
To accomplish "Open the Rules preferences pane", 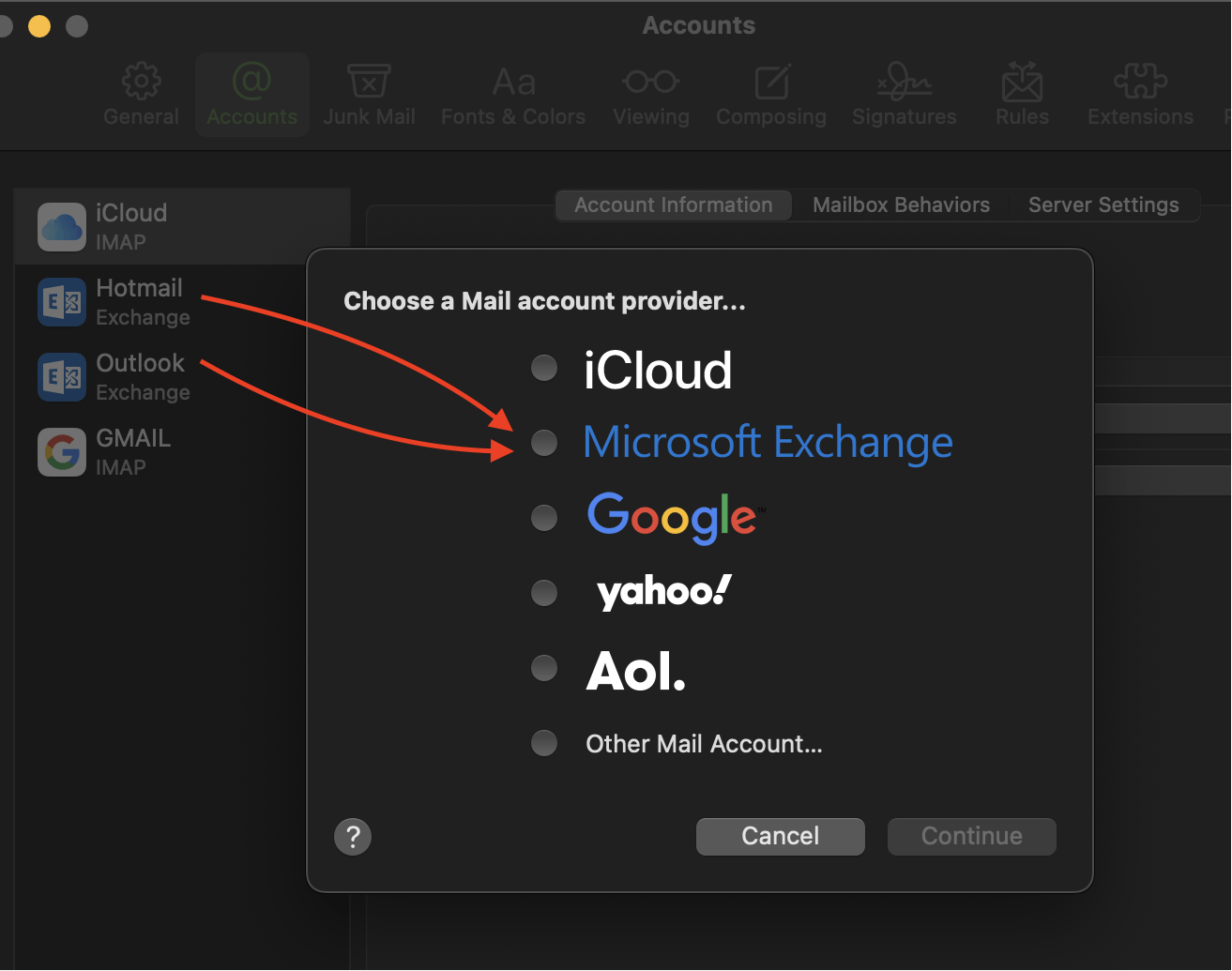I will click(x=1022, y=96).
